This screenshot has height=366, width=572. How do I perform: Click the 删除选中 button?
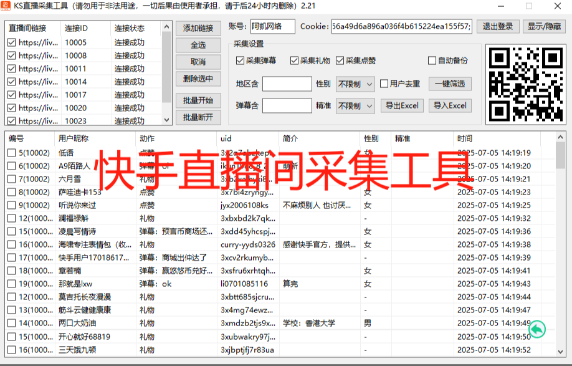click(198, 79)
